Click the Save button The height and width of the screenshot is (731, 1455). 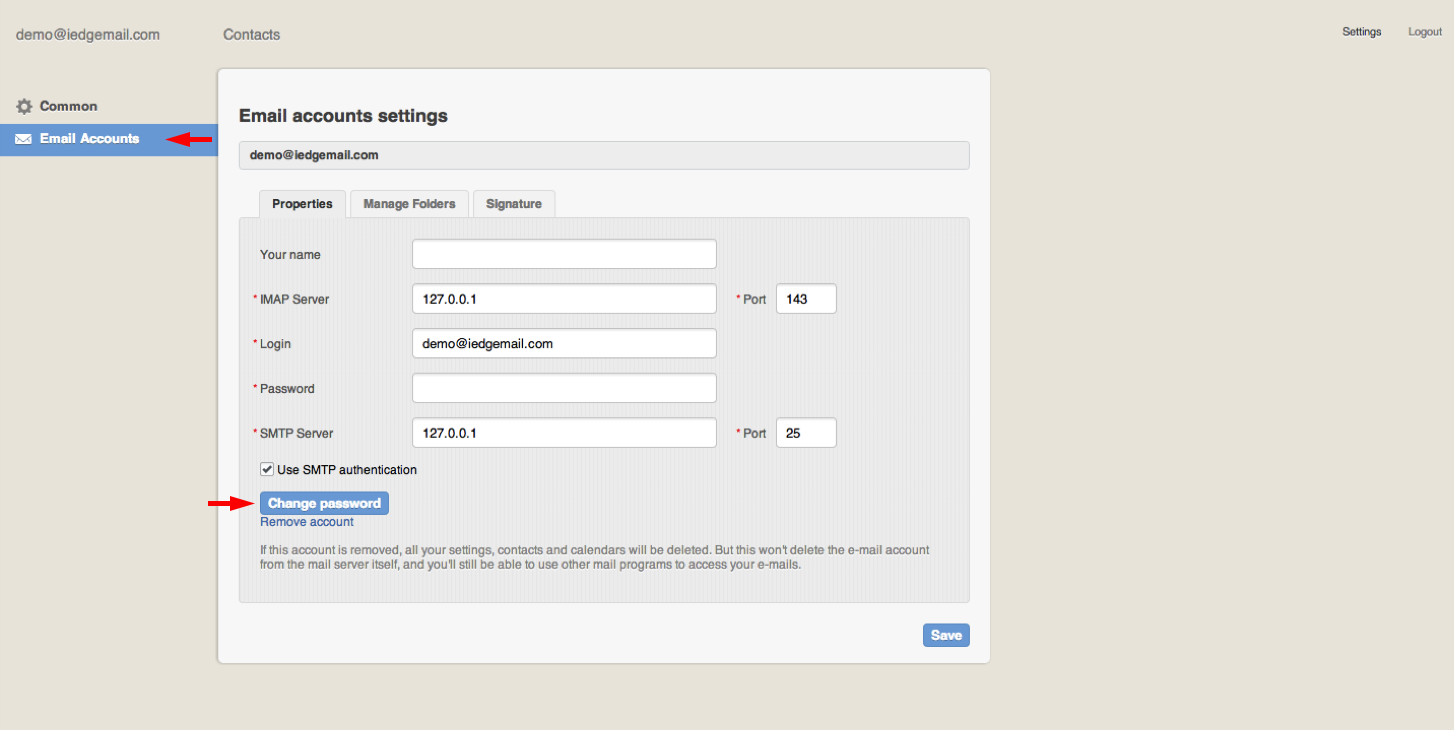pos(945,635)
